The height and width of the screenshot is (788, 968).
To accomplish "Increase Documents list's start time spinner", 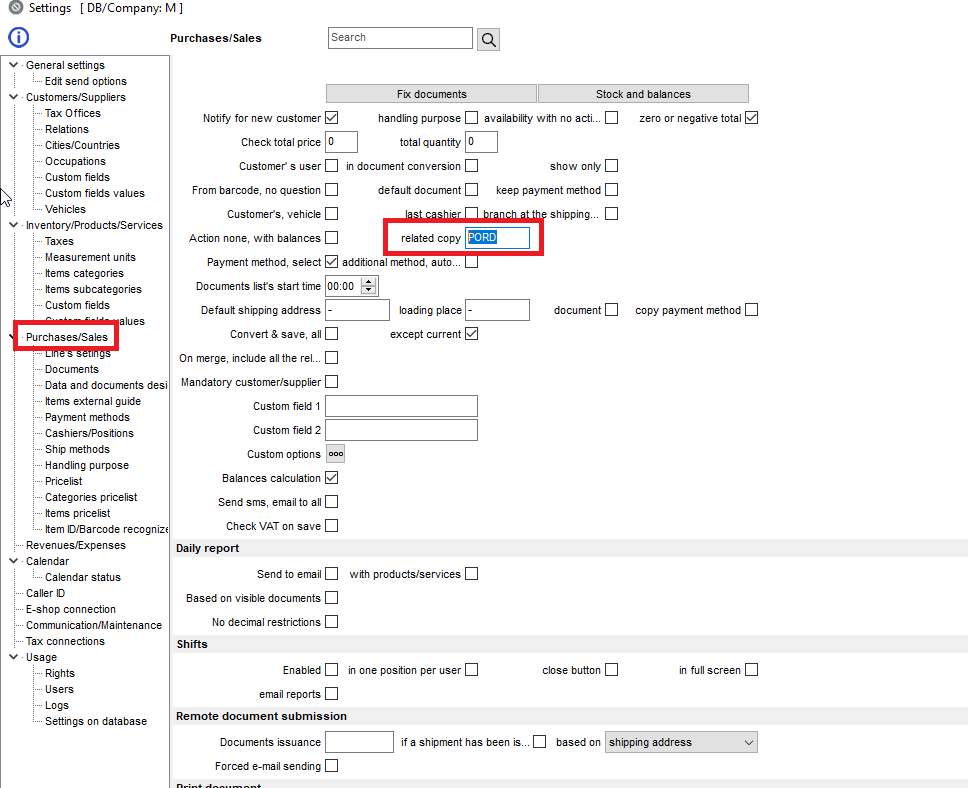I will tap(370, 282).
